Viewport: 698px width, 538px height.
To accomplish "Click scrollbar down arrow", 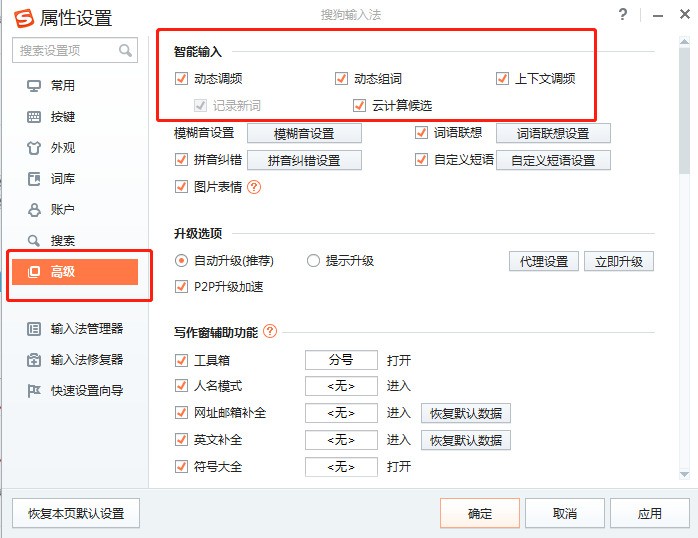I will (x=685, y=475).
